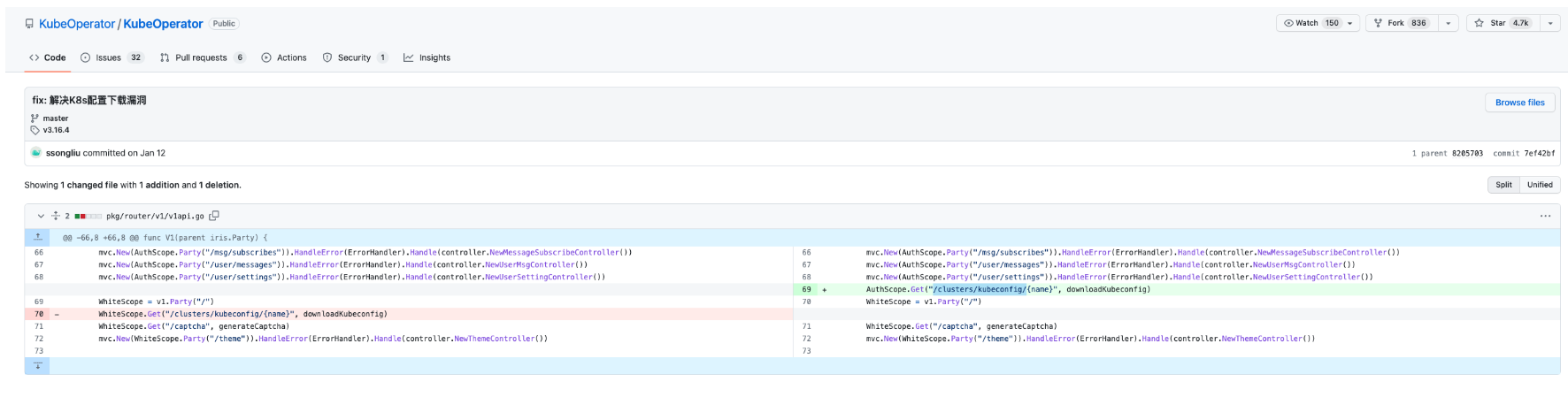Open the Actions tab
1568x397 pixels.
point(284,57)
